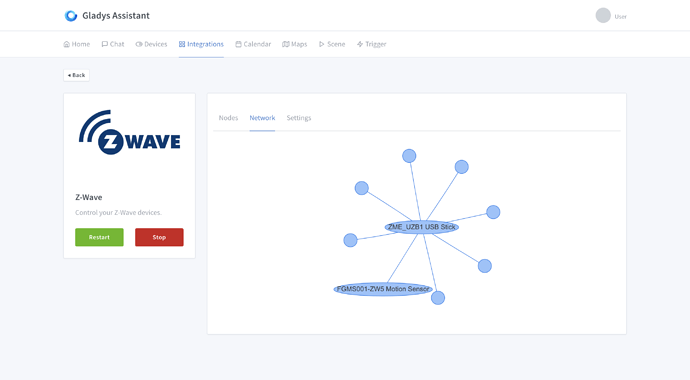Restart the Z-Wave service

point(99,237)
